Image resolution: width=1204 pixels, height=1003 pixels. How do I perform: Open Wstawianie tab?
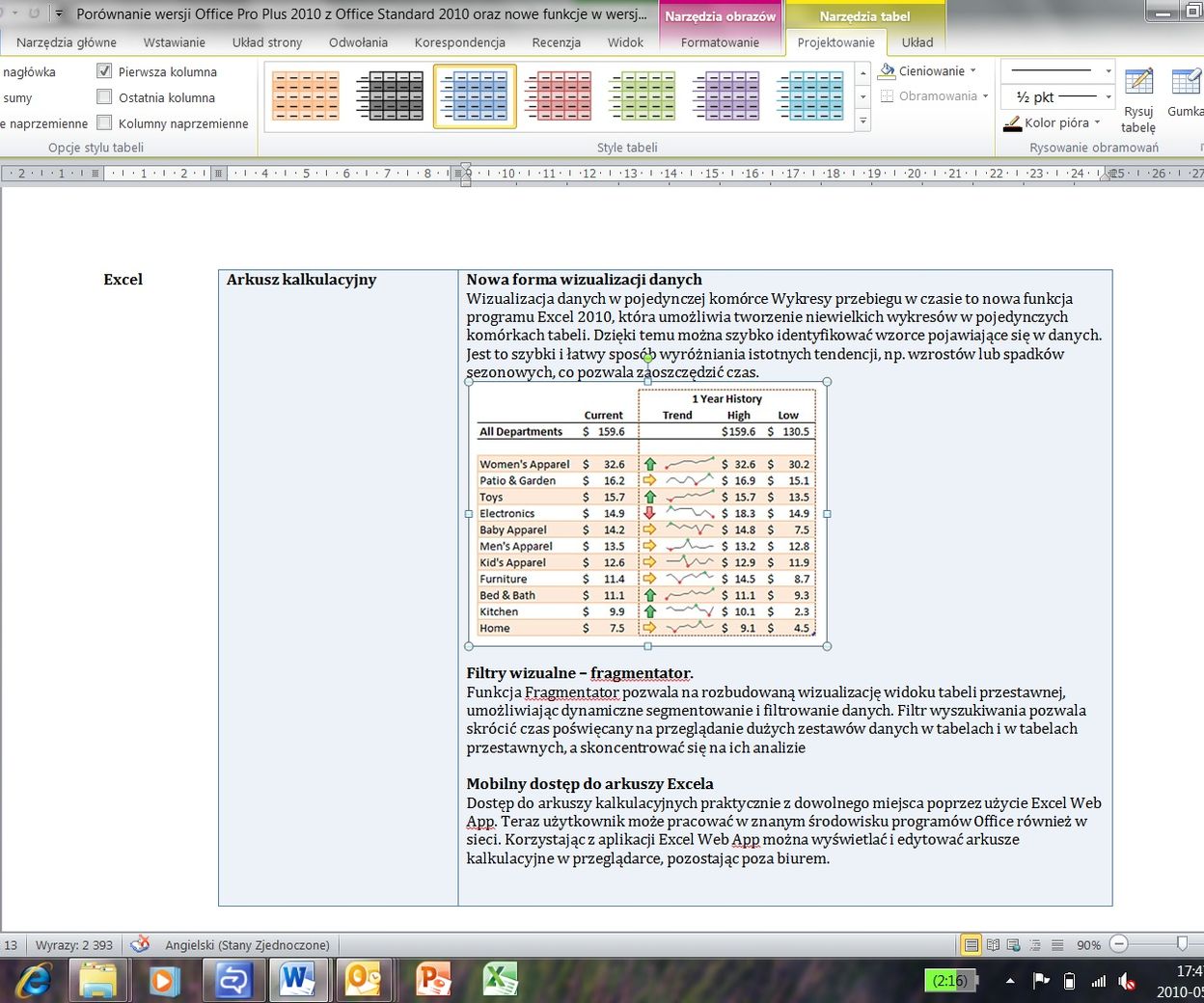(x=175, y=42)
